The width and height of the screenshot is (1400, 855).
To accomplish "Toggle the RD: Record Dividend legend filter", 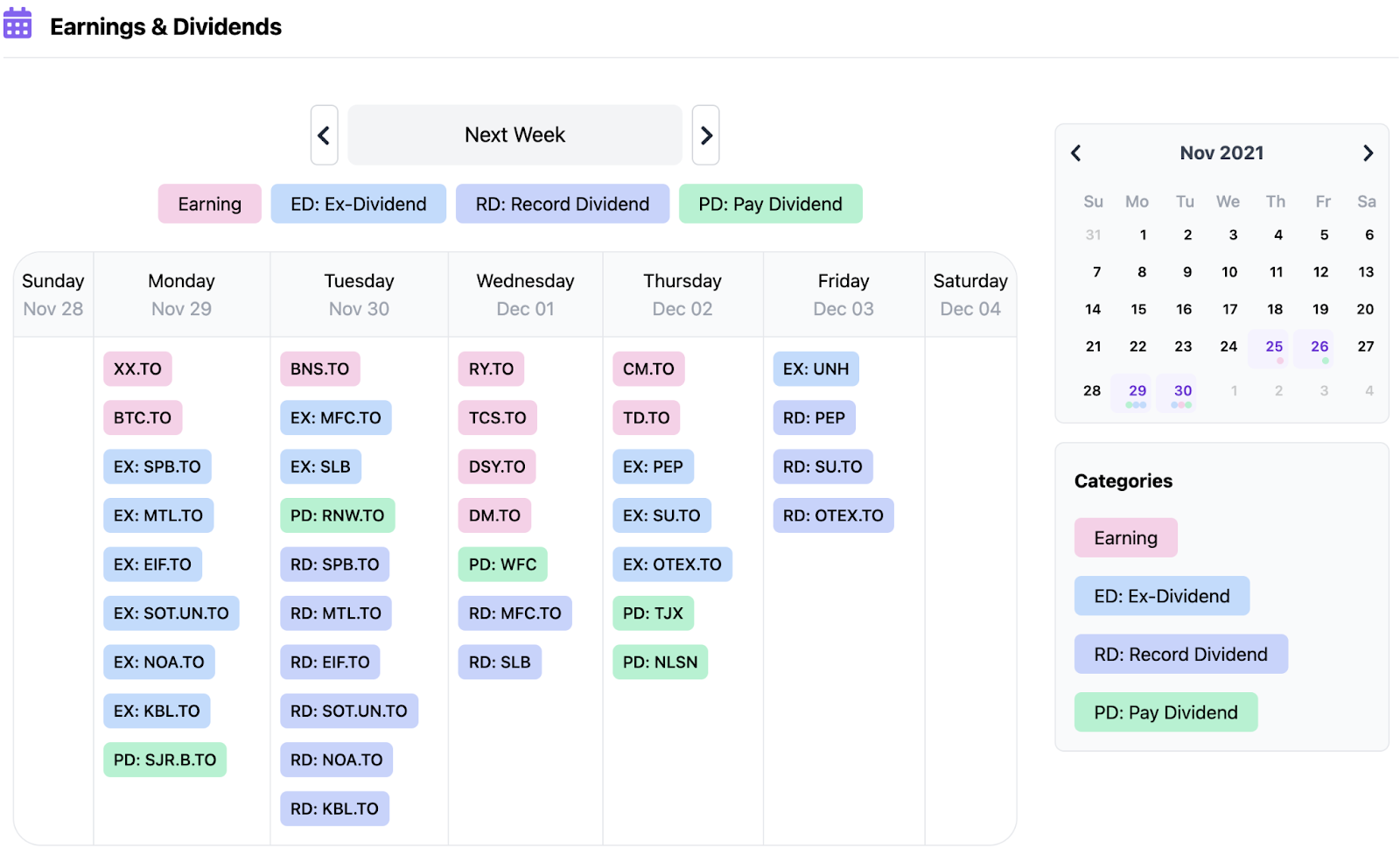I will (562, 204).
